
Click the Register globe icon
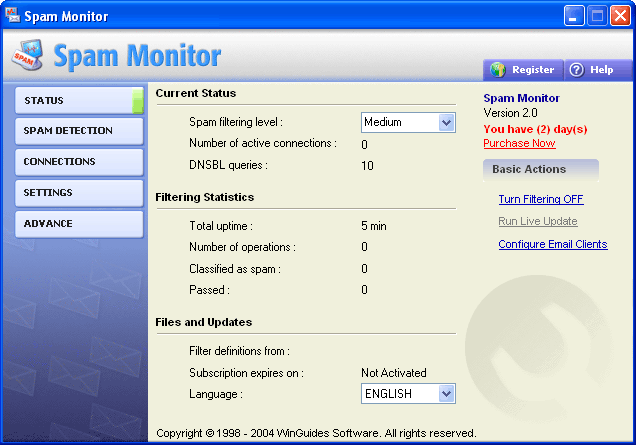tap(498, 70)
